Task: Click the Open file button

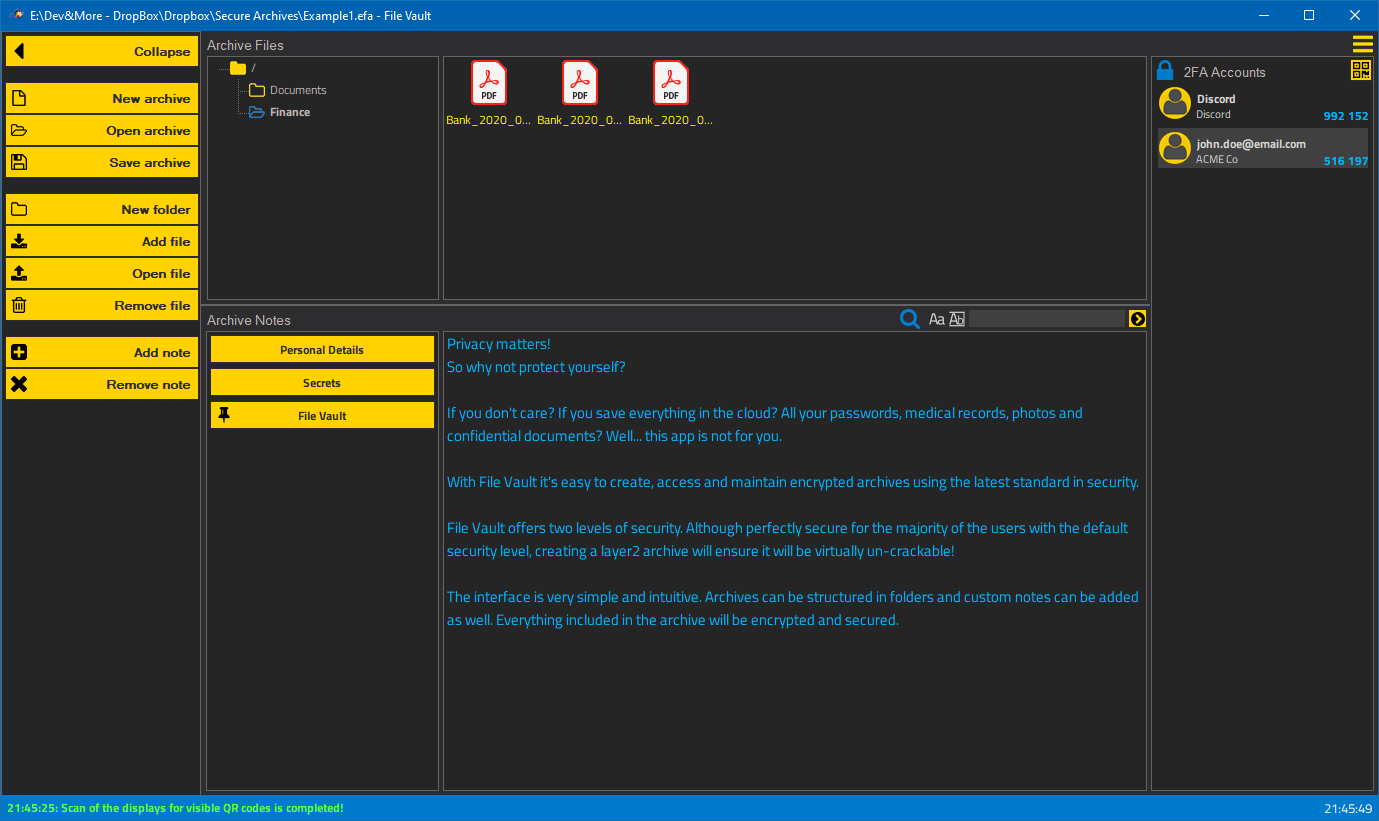Action: [x=102, y=273]
